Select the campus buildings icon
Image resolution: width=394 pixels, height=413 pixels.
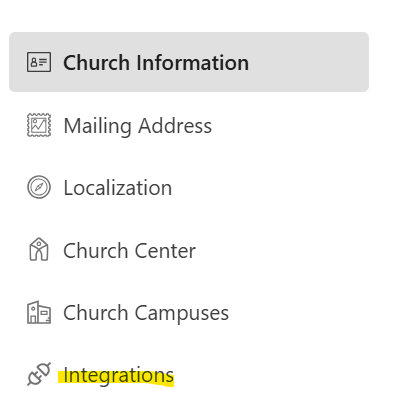(x=39, y=312)
